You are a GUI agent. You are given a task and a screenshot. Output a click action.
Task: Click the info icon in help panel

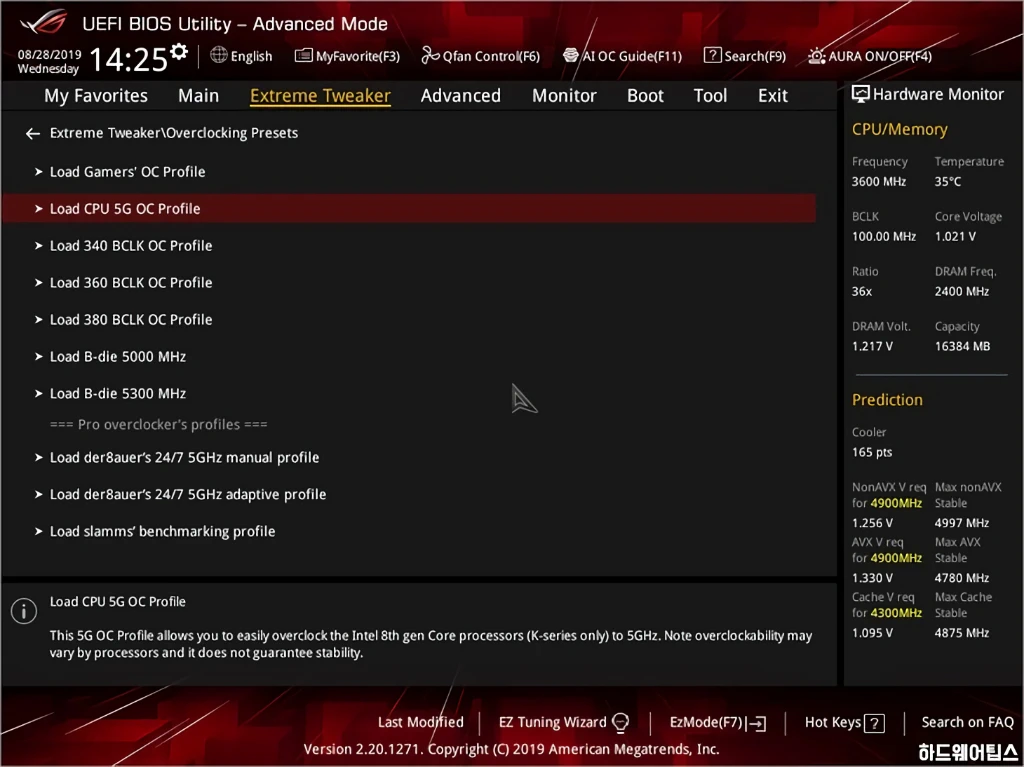tap(24, 612)
